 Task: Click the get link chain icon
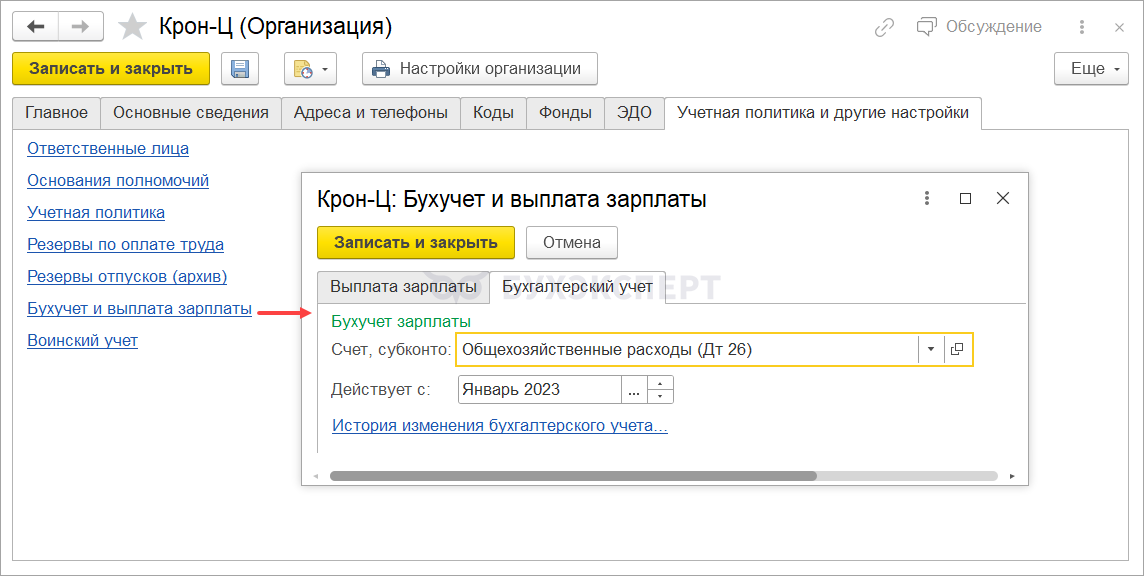[884, 27]
